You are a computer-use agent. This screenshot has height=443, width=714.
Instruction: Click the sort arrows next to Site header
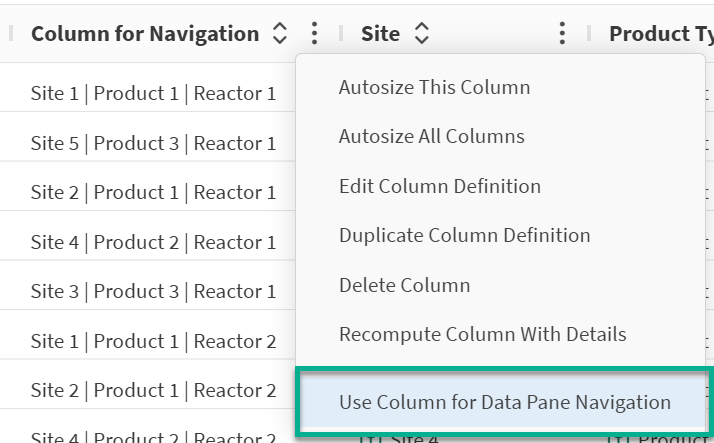click(x=421, y=34)
